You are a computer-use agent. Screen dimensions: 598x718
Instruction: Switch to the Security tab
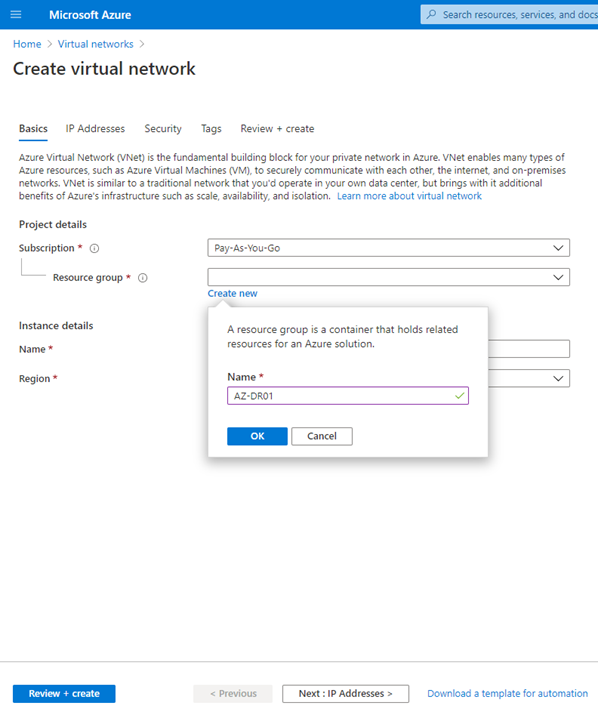pyautogui.click(x=163, y=129)
